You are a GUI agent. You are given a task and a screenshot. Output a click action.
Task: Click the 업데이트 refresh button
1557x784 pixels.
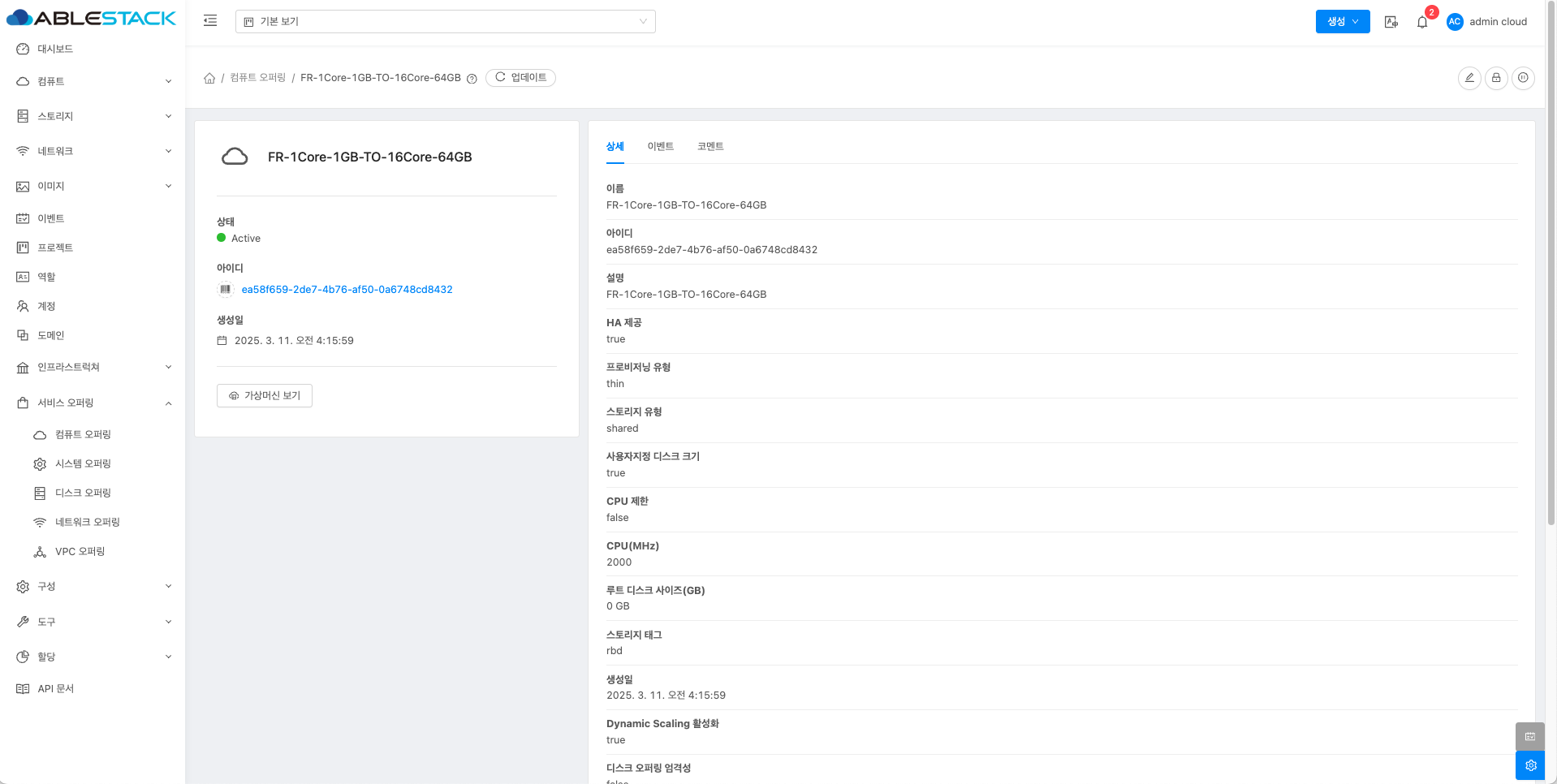520,78
